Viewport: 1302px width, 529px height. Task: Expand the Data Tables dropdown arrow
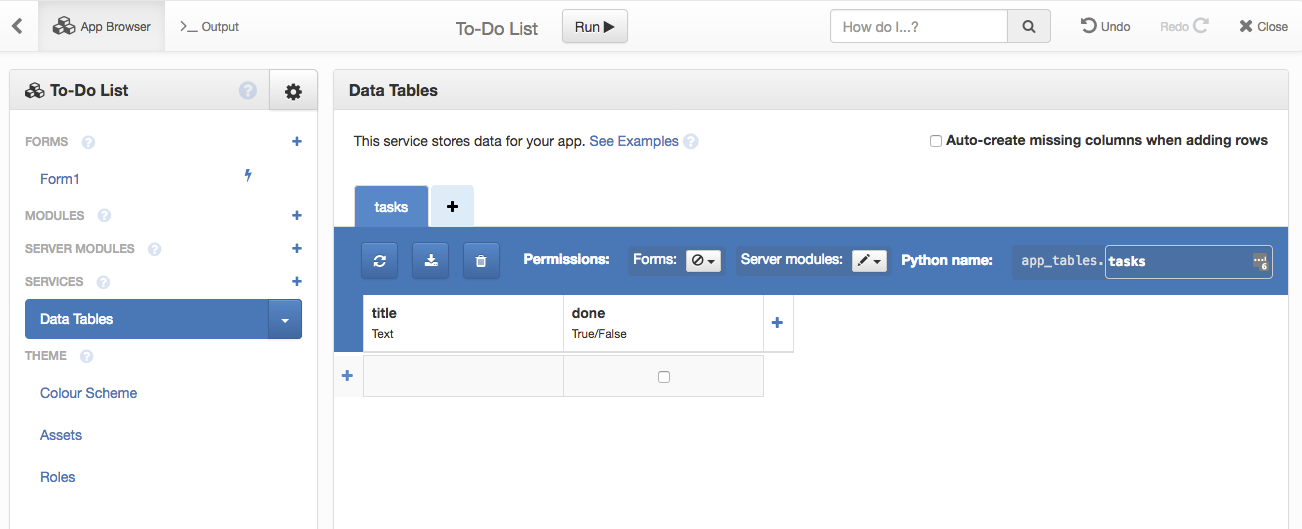coord(285,320)
